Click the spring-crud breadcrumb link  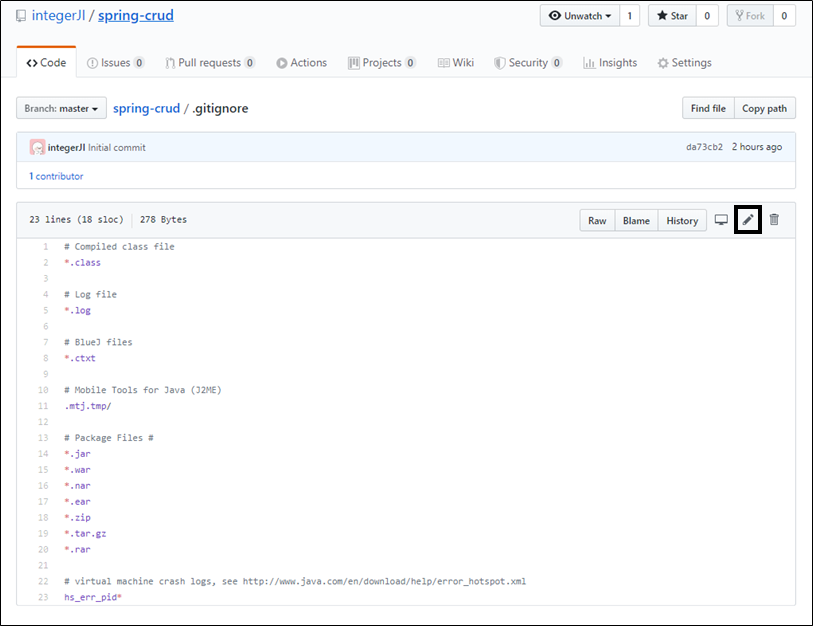point(146,108)
